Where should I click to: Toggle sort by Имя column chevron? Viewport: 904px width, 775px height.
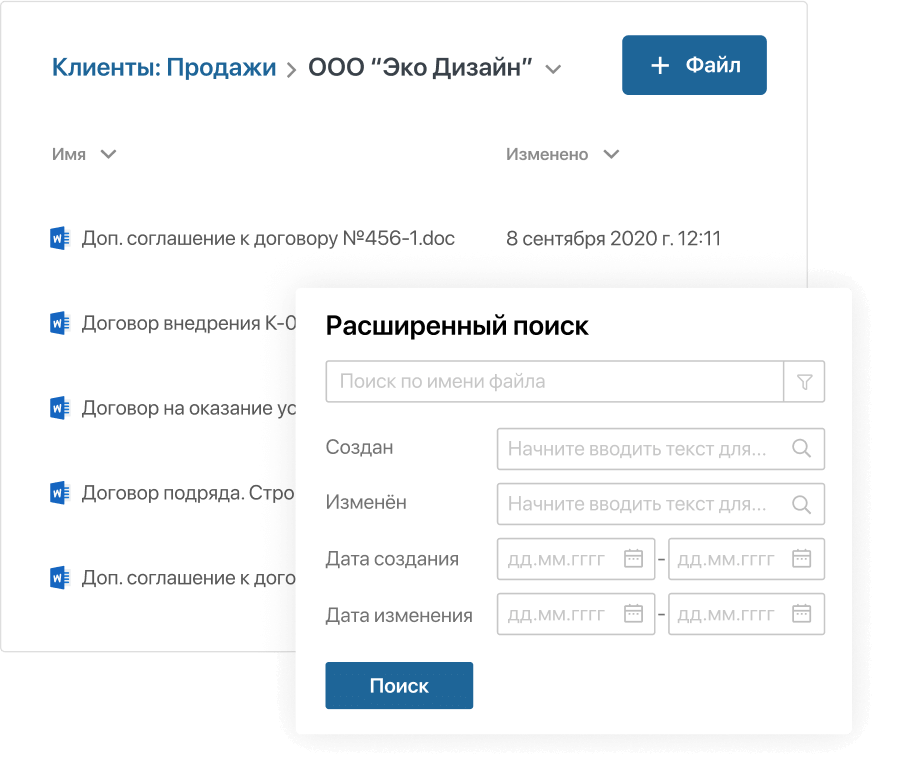click(x=108, y=154)
